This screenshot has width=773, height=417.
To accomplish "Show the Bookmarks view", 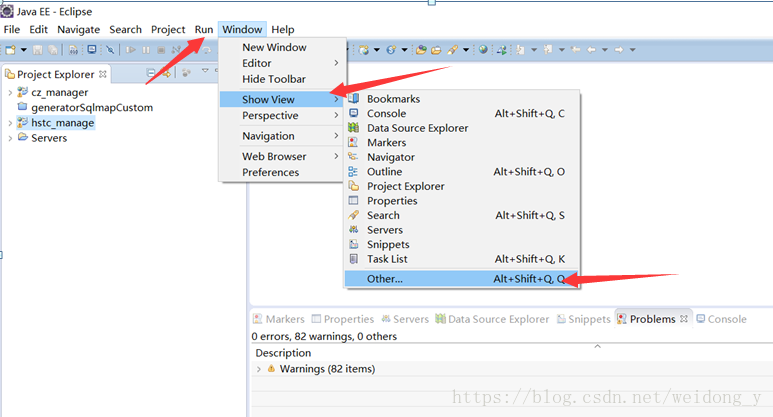I will click(462, 99).
